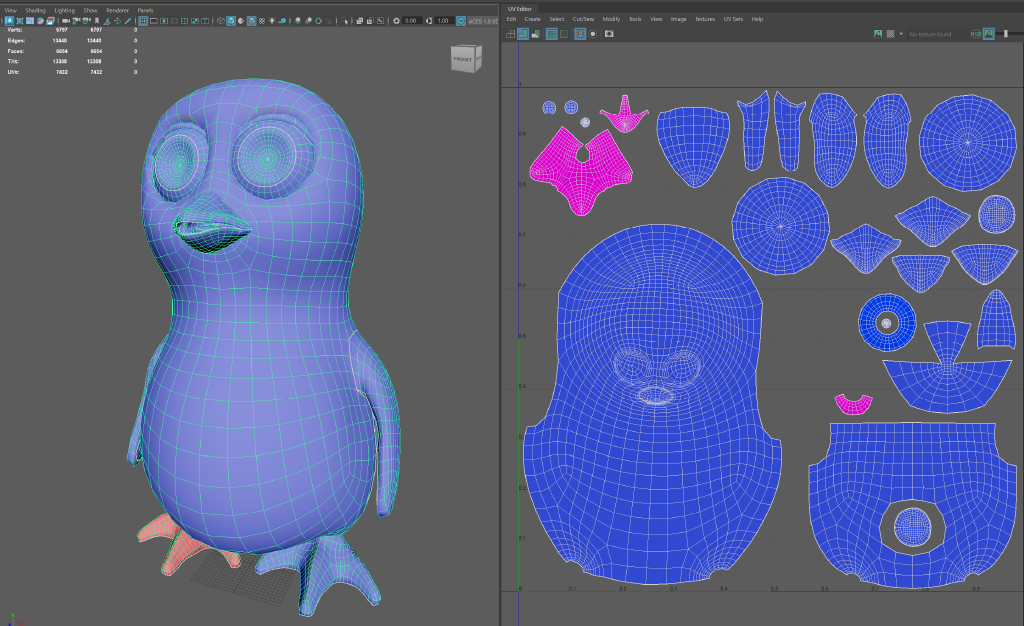The height and width of the screenshot is (626, 1024).
Task: Open UV Editor Image menu
Action: click(679, 19)
